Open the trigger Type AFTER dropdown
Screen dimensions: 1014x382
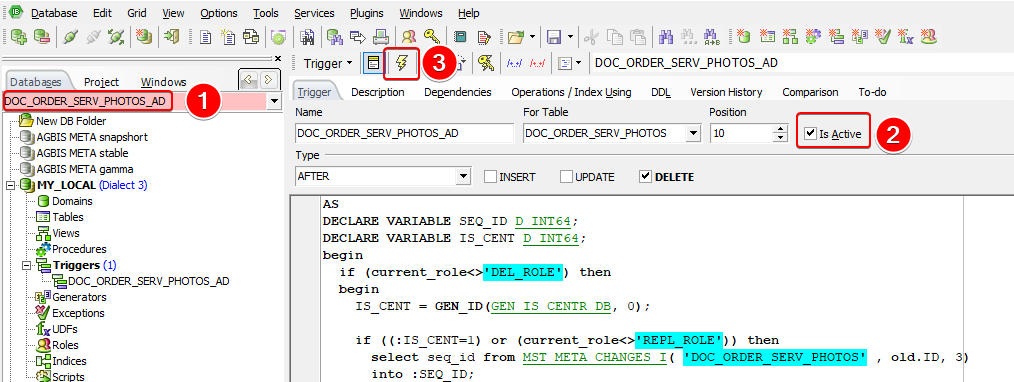pyautogui.click(x=463, y=176)
